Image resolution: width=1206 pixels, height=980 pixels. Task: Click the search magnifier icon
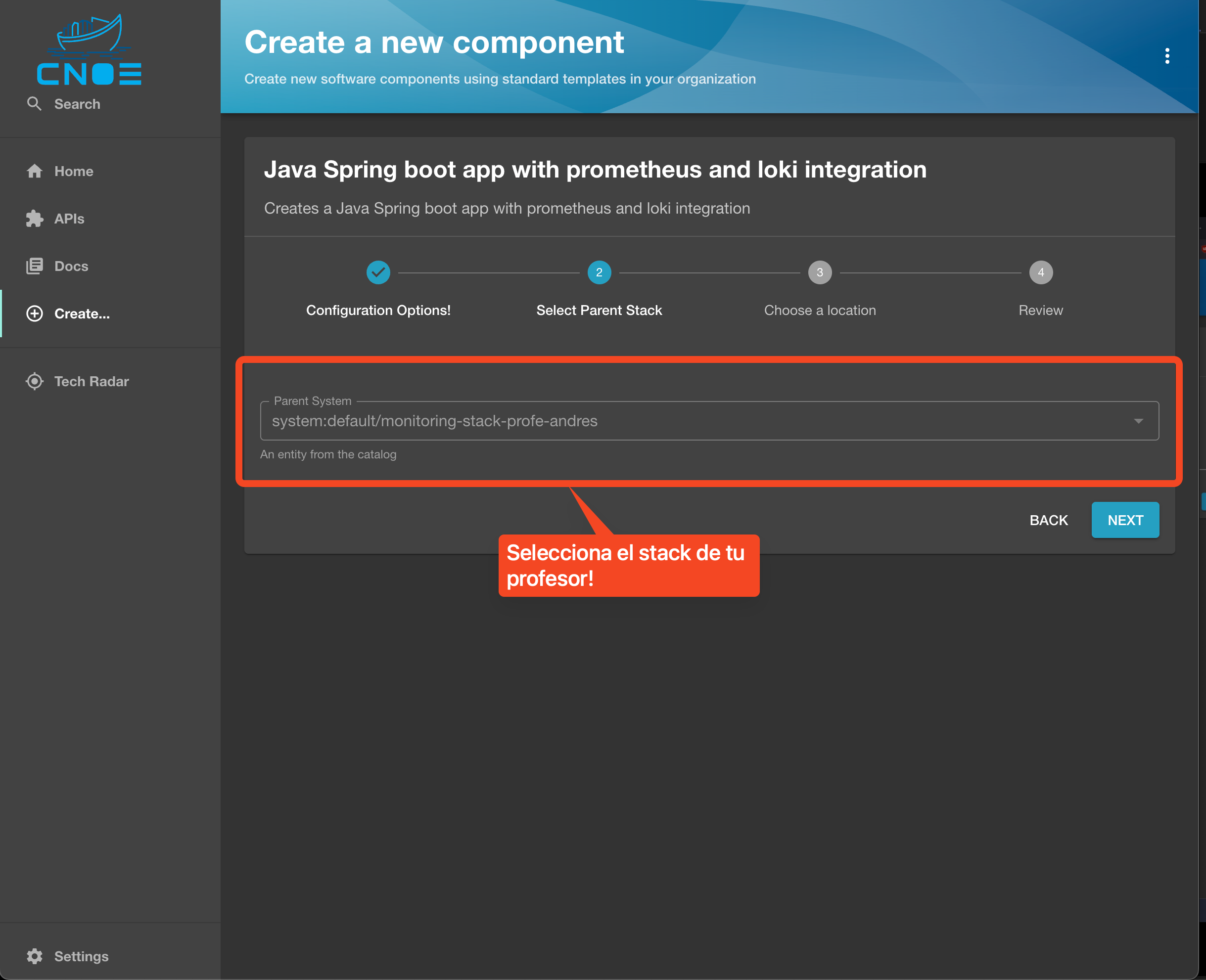point(35,104)
